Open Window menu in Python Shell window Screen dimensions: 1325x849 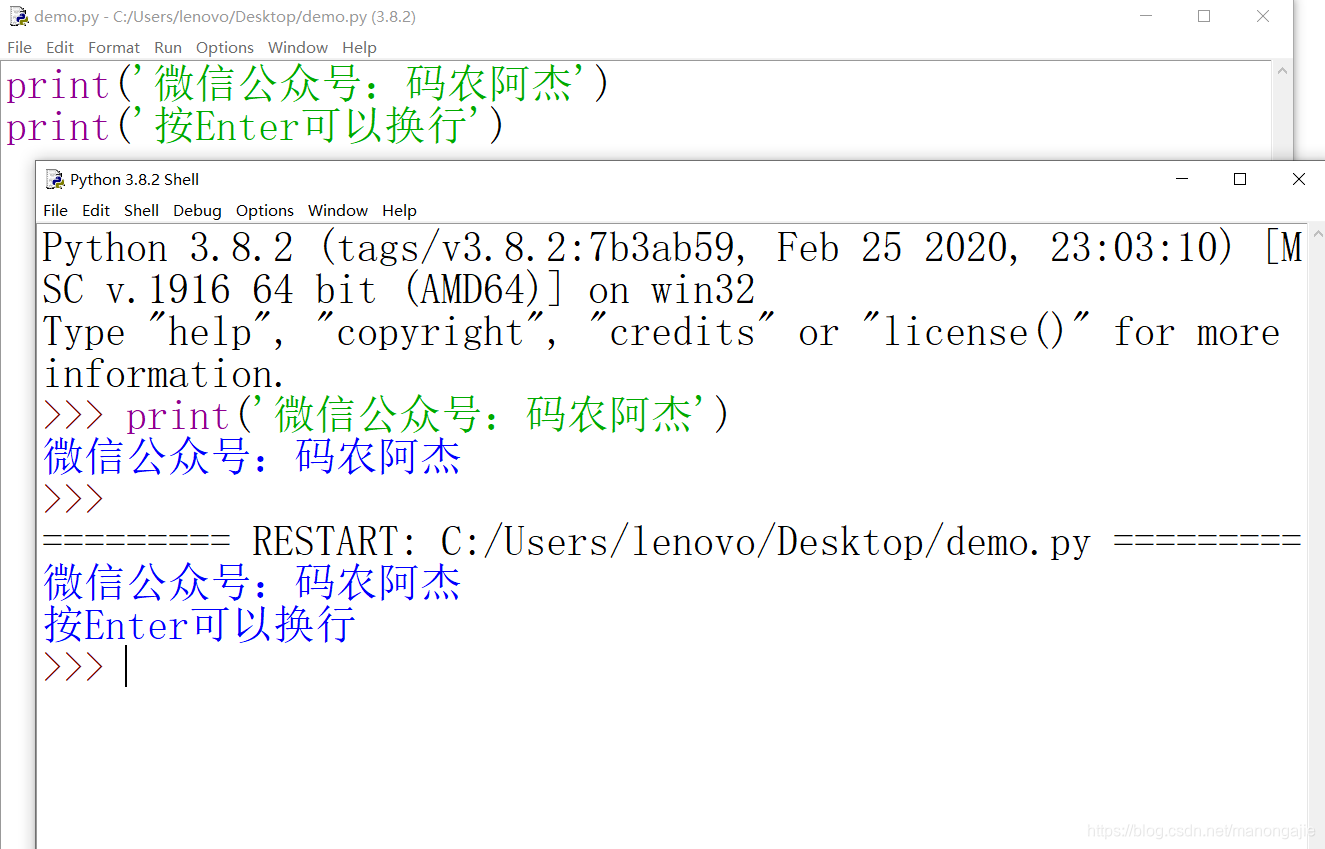[x=338, y=210]
